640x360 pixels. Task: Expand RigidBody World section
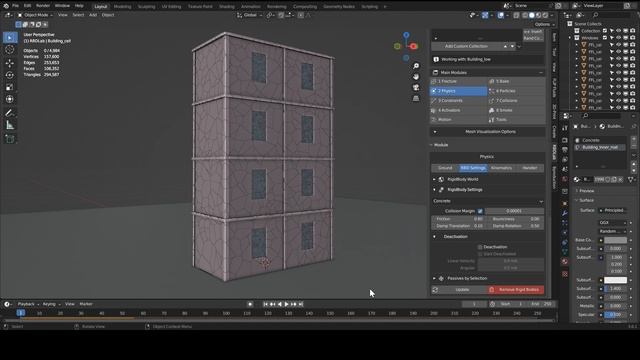pyautogui.click(x=434, y=180)
